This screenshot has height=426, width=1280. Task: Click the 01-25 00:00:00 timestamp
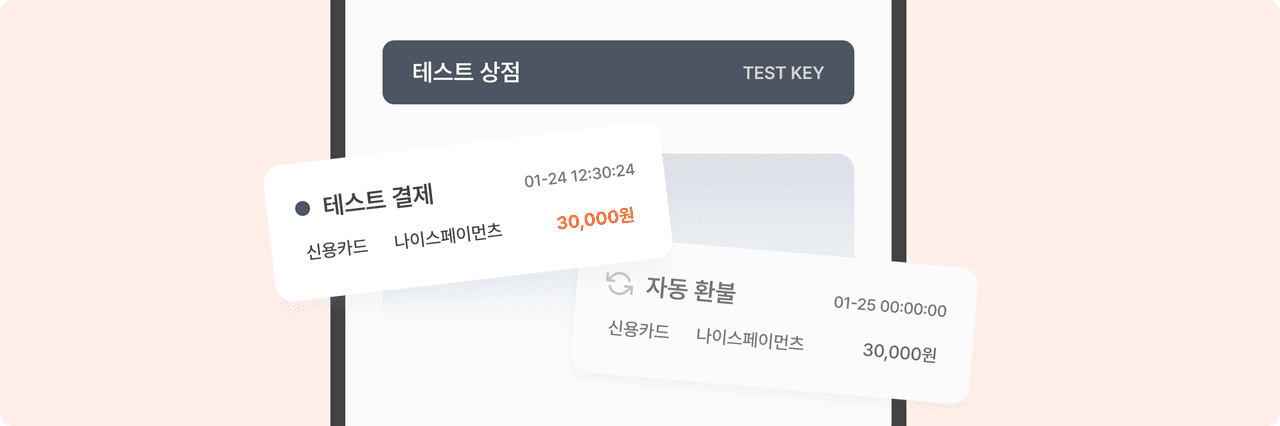coord(890,306)
